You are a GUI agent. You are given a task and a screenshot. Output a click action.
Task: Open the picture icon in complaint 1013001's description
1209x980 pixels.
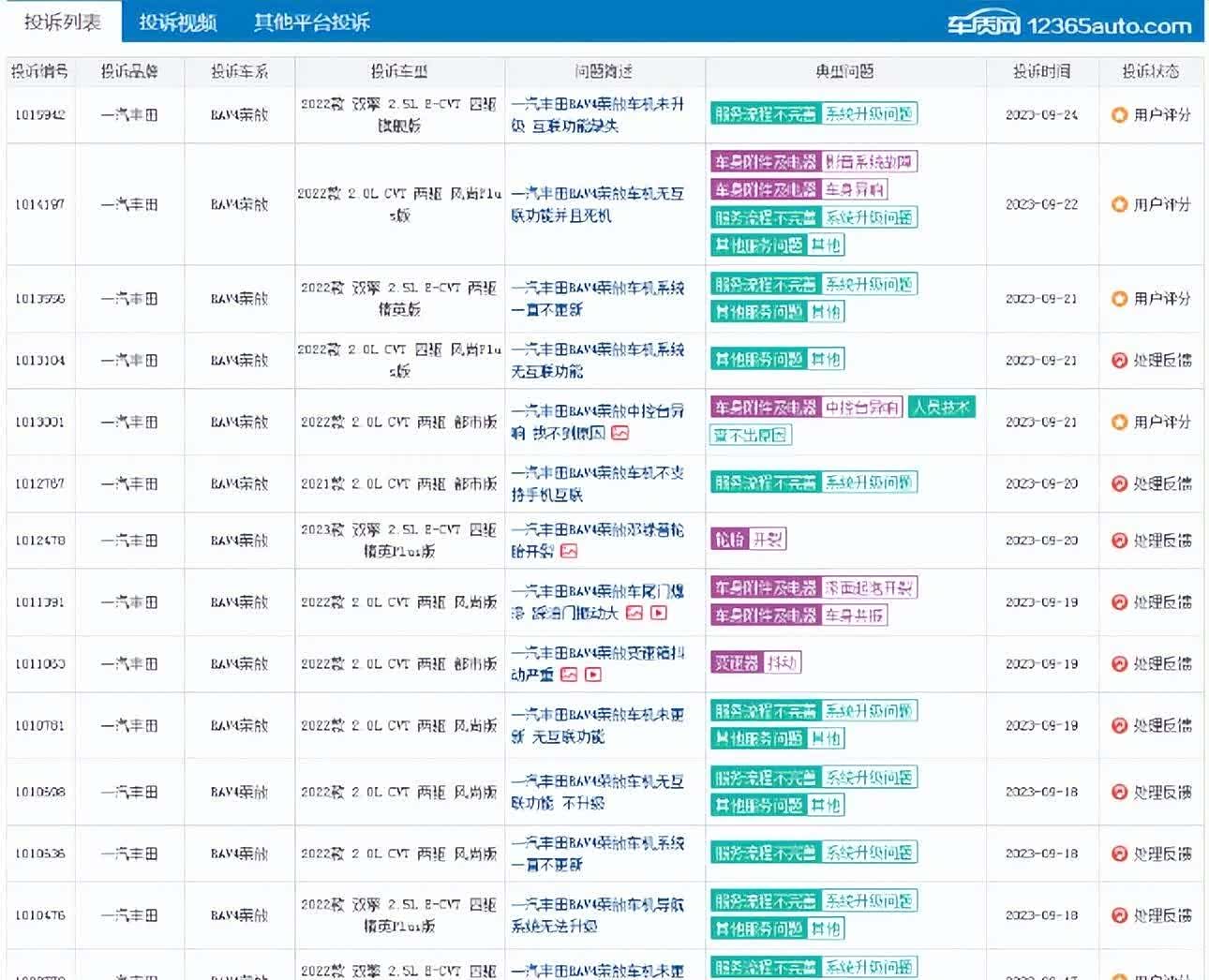[x=619, y=434]
